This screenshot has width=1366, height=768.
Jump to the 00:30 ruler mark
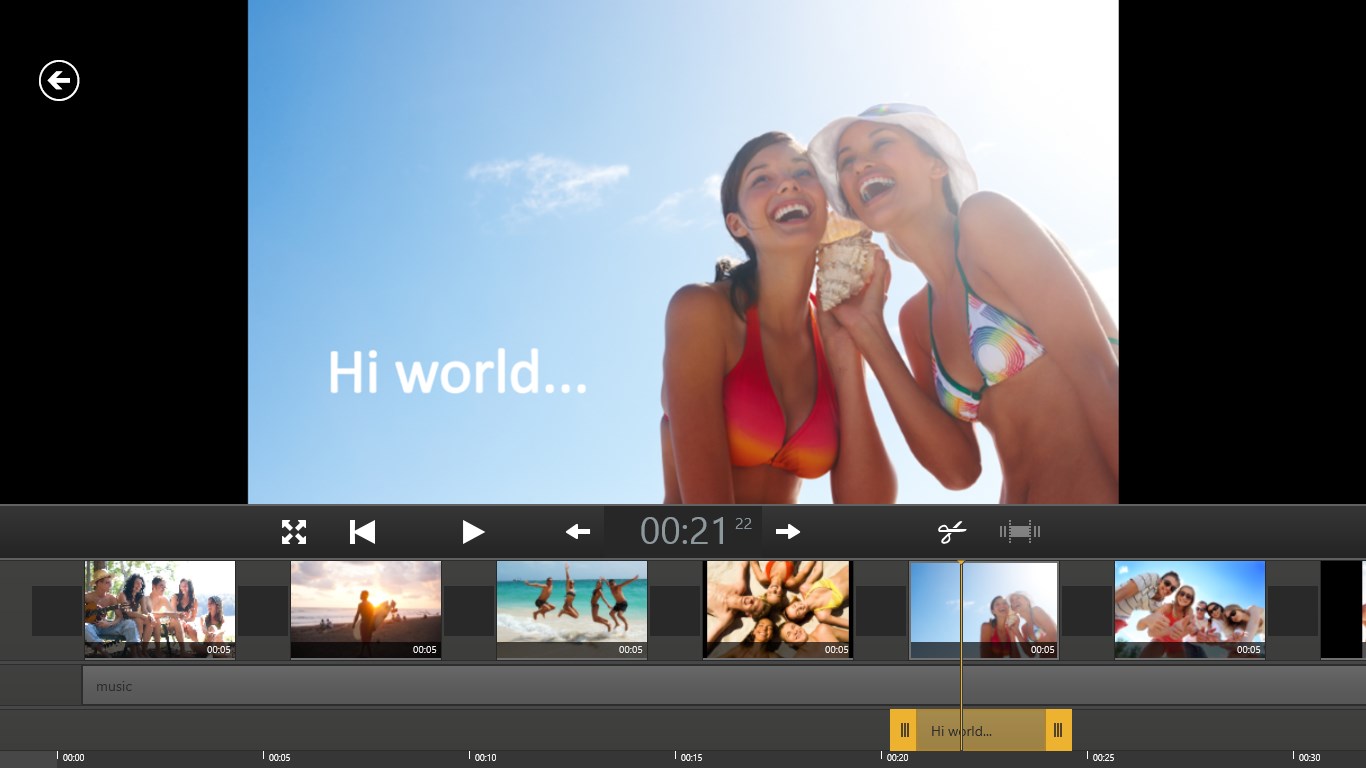pyautogui.click(x=1309, y=758)
